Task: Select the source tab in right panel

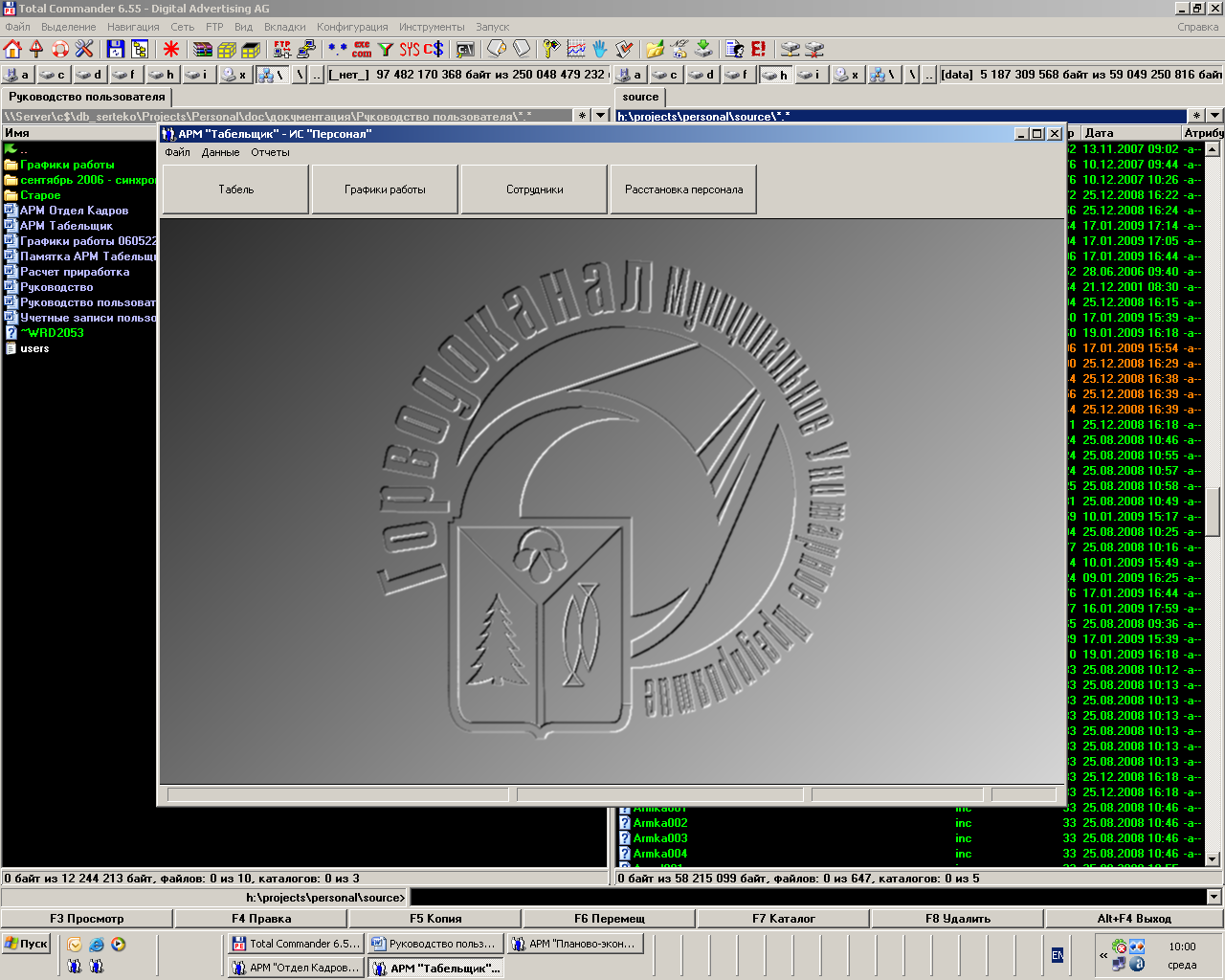Action: point(640,97)
